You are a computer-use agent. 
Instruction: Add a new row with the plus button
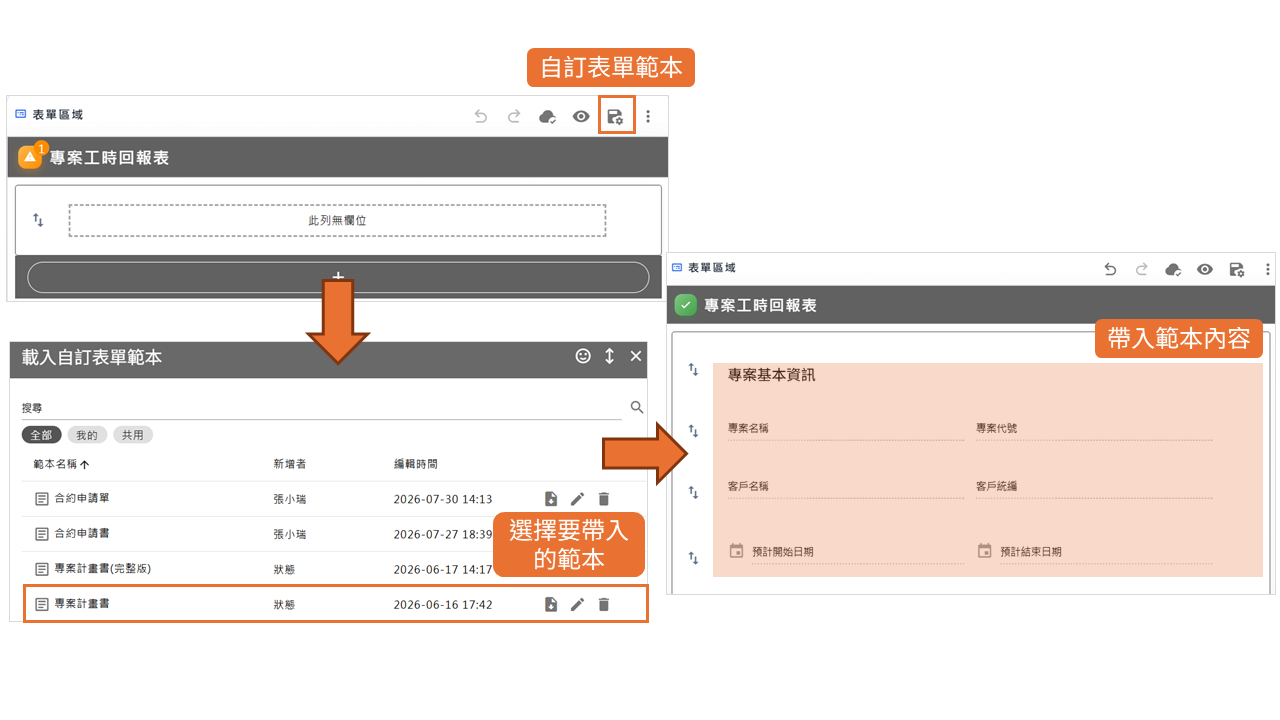pyautogui.click(x=338, y=277)
